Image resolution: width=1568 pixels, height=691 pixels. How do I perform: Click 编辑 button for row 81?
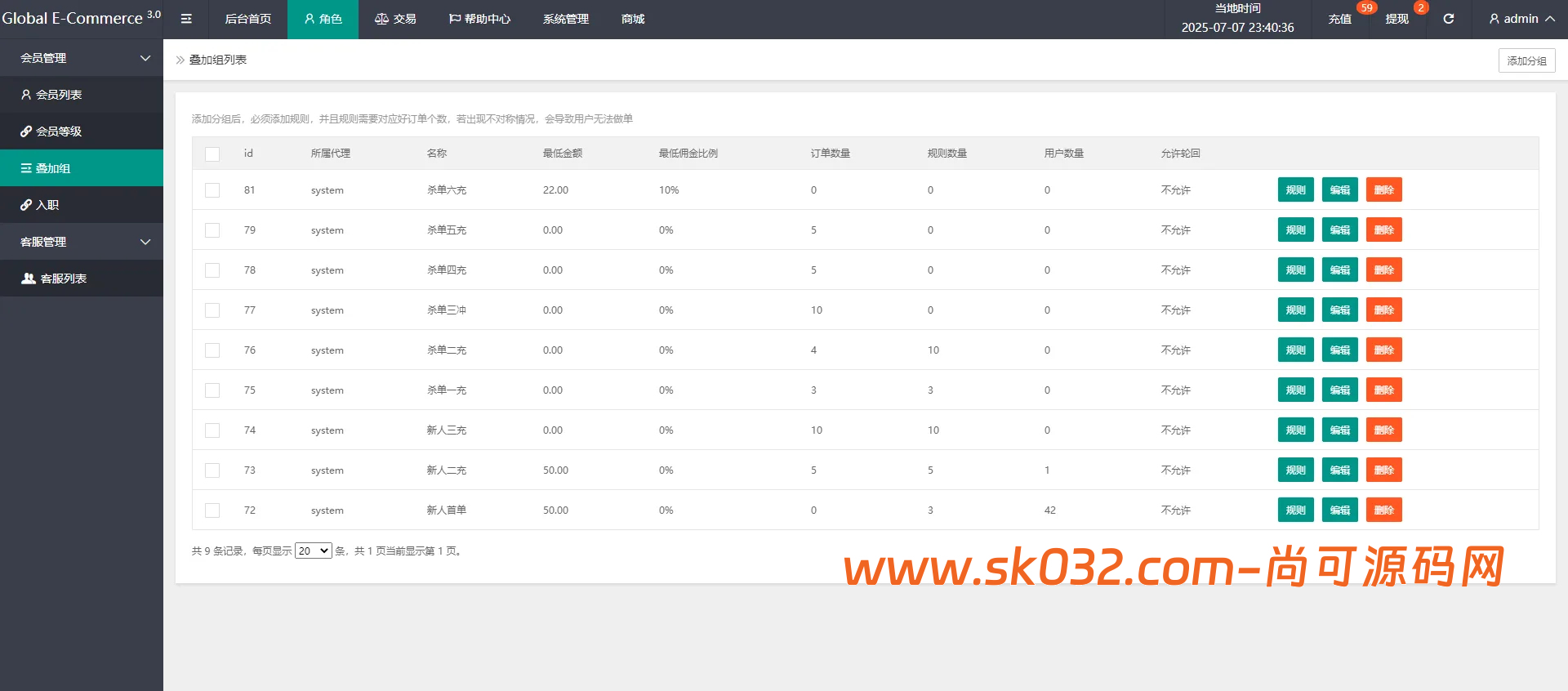pos(1340,189)
